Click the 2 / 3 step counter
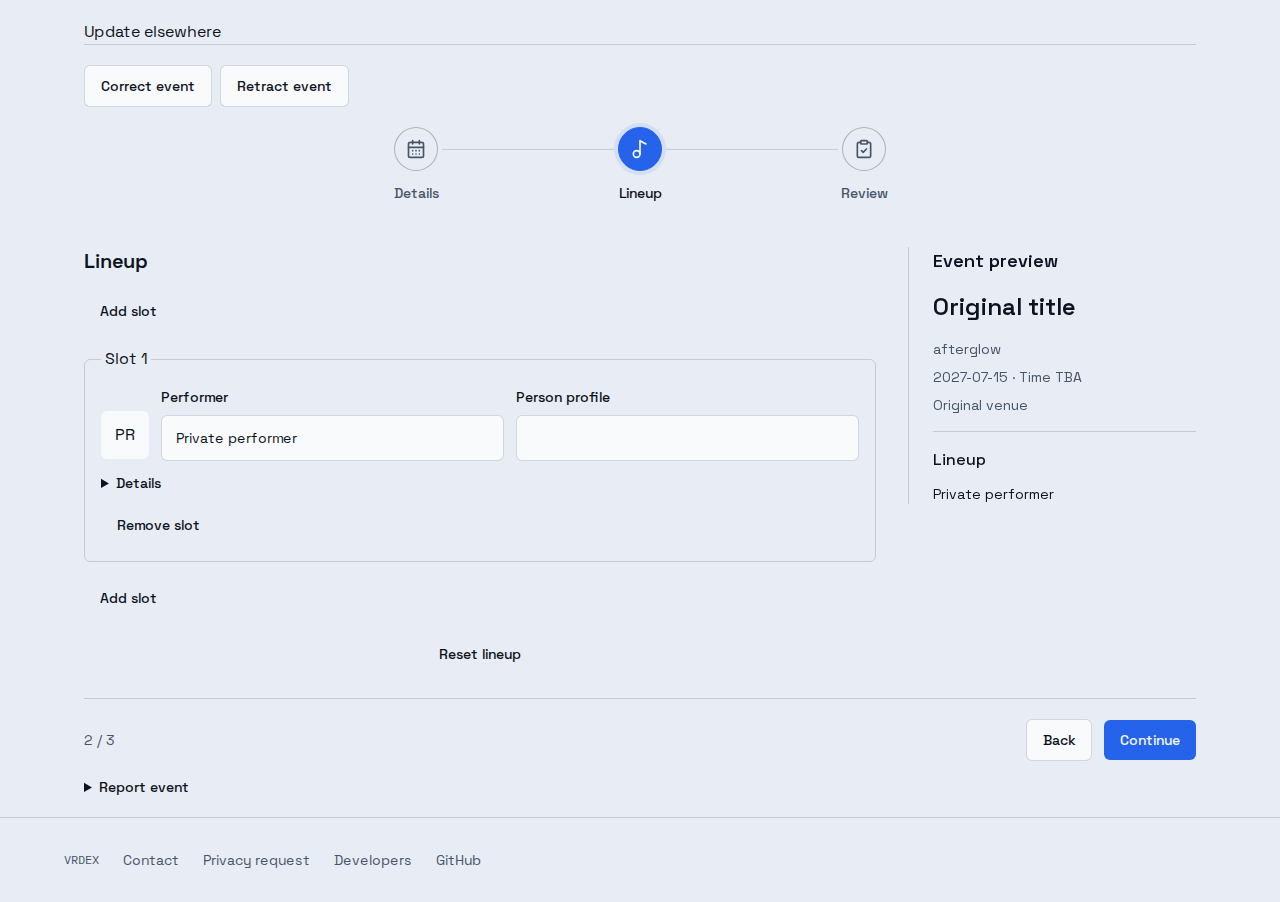 (99, 740)
